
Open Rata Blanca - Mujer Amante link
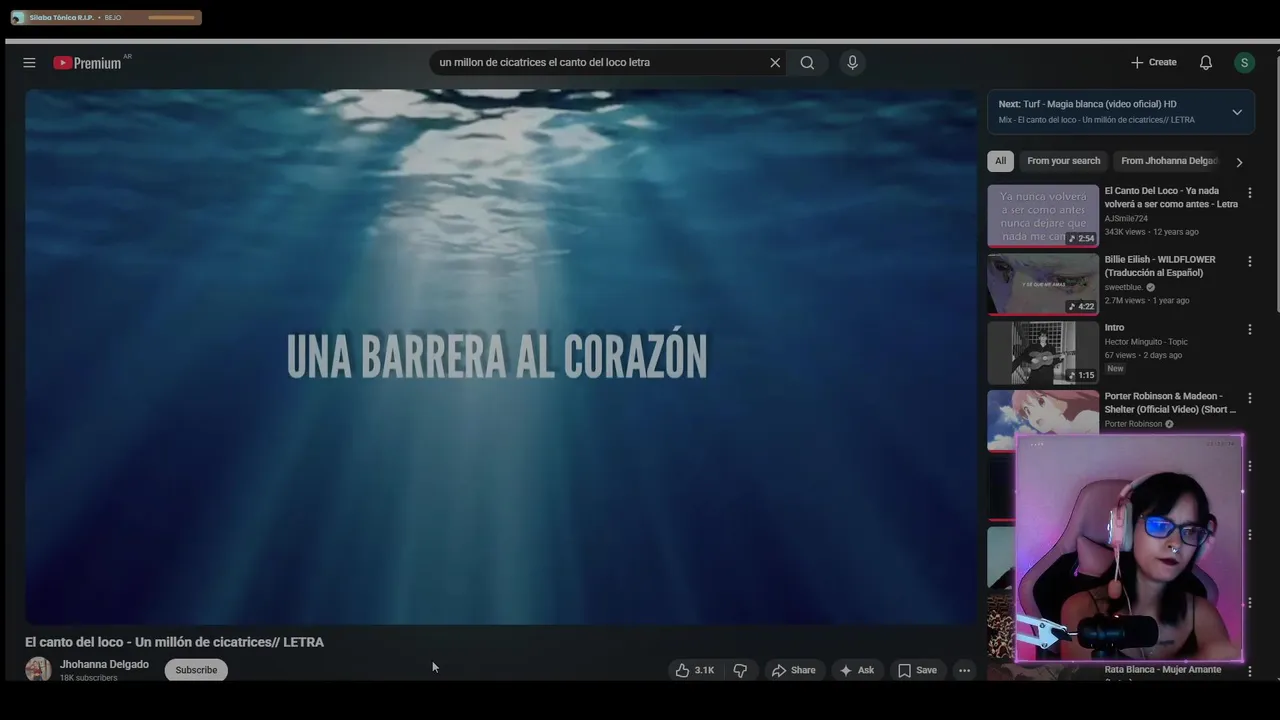(1163, 669)
